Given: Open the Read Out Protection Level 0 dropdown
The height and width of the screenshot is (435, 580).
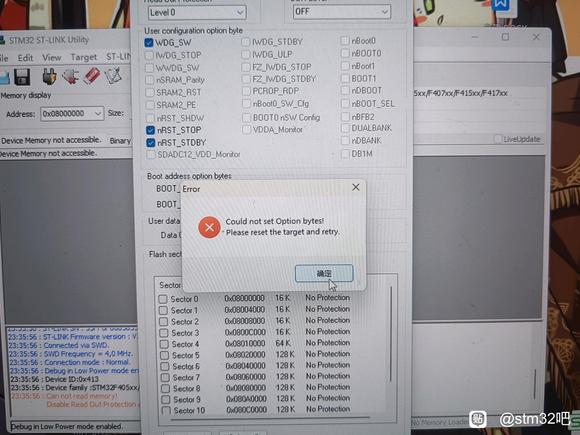Looking at the screenshot, I should (197, 13).
